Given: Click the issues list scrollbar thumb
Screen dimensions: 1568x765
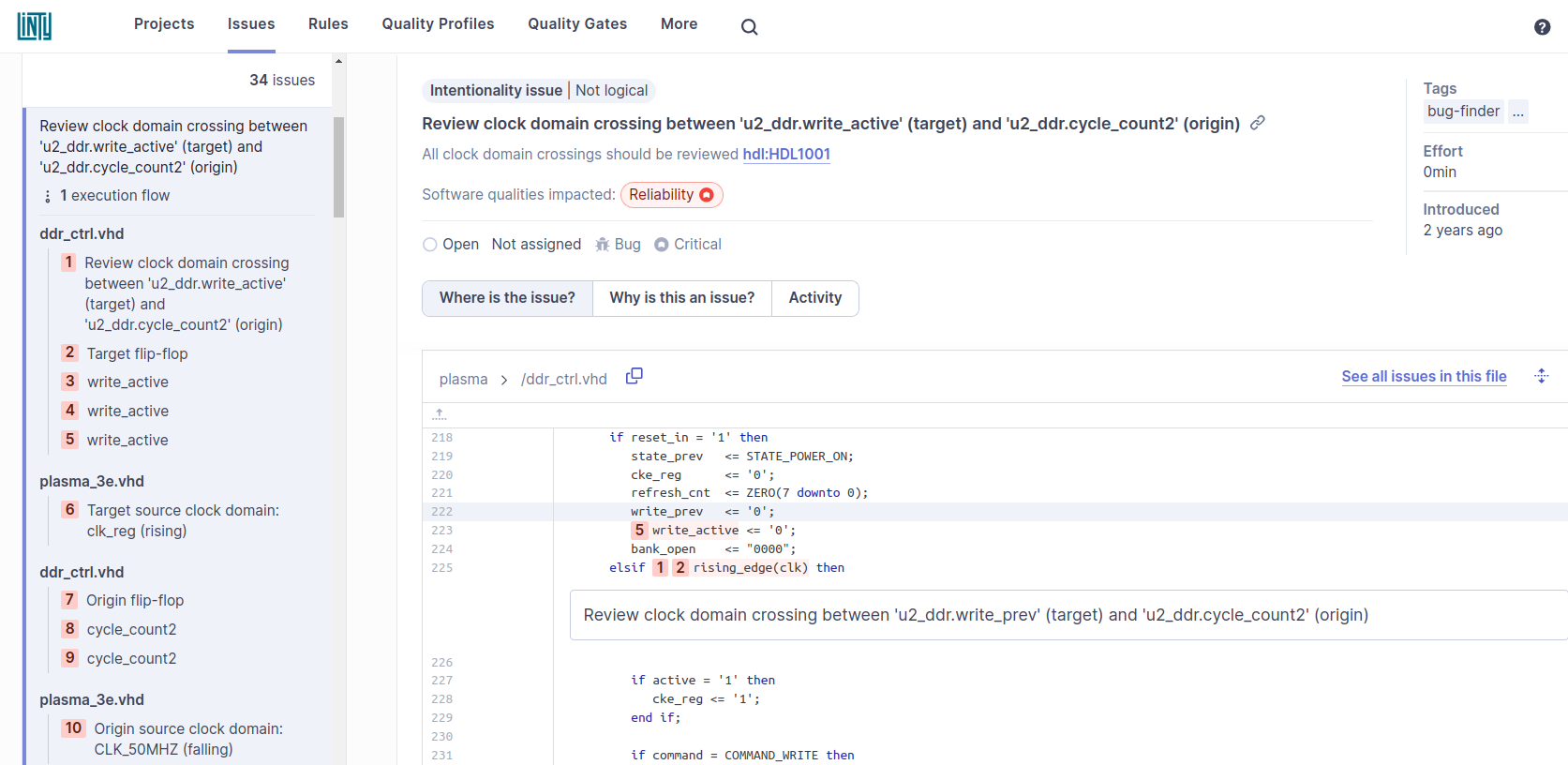Looking at the screenshot, I should click(x=339, y=167).
